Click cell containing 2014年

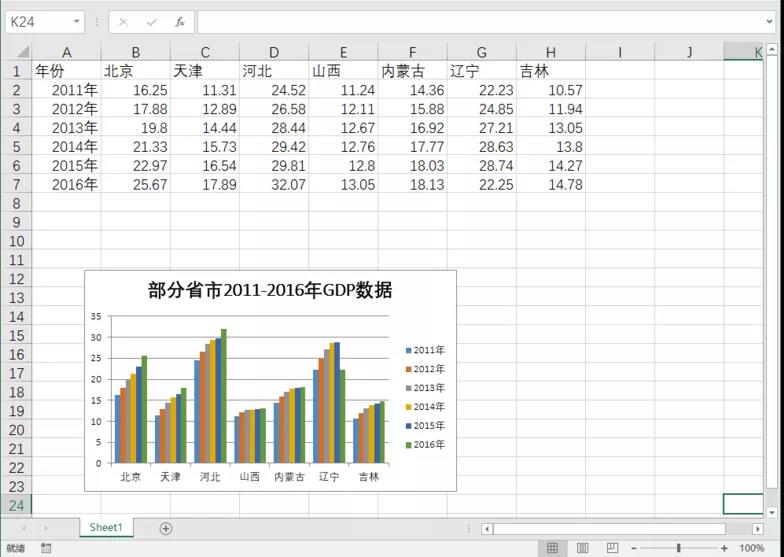point(66,146)
